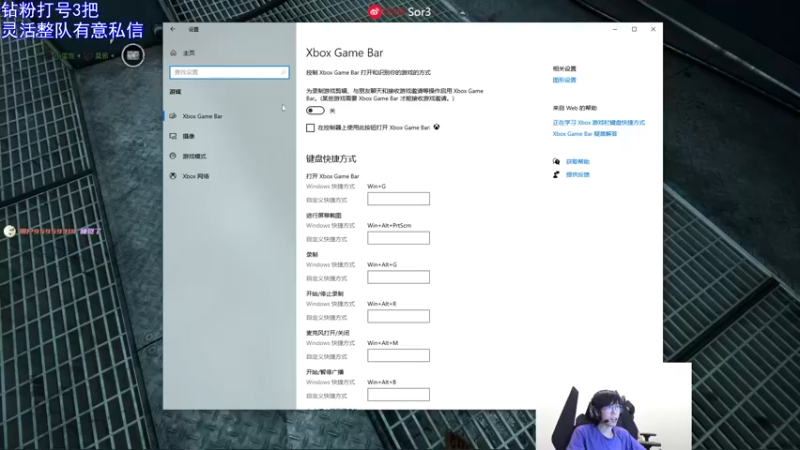The width and height of the screenshot is (800, 450).
Task: Click the search settings input field
Action: (x=229, y=72)
